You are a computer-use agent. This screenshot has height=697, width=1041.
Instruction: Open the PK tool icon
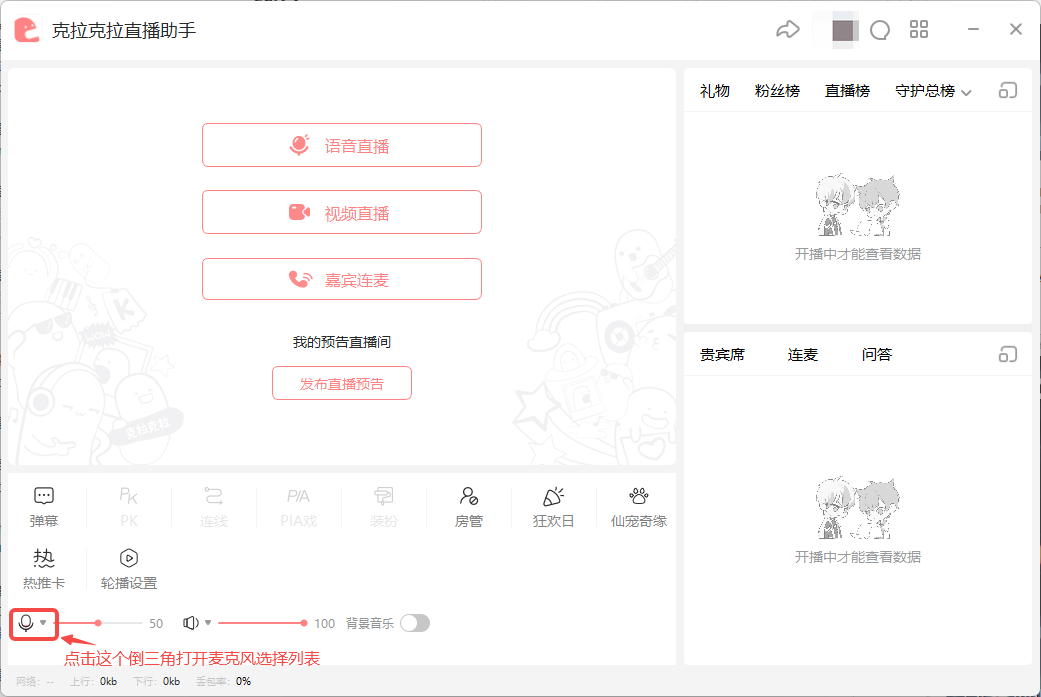(x=129, y=507)
